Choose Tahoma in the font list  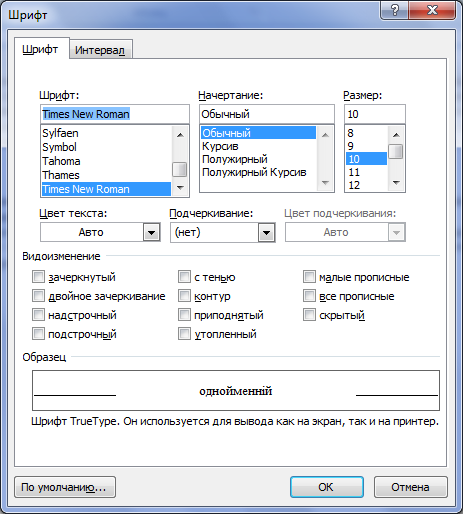[106, 161]
